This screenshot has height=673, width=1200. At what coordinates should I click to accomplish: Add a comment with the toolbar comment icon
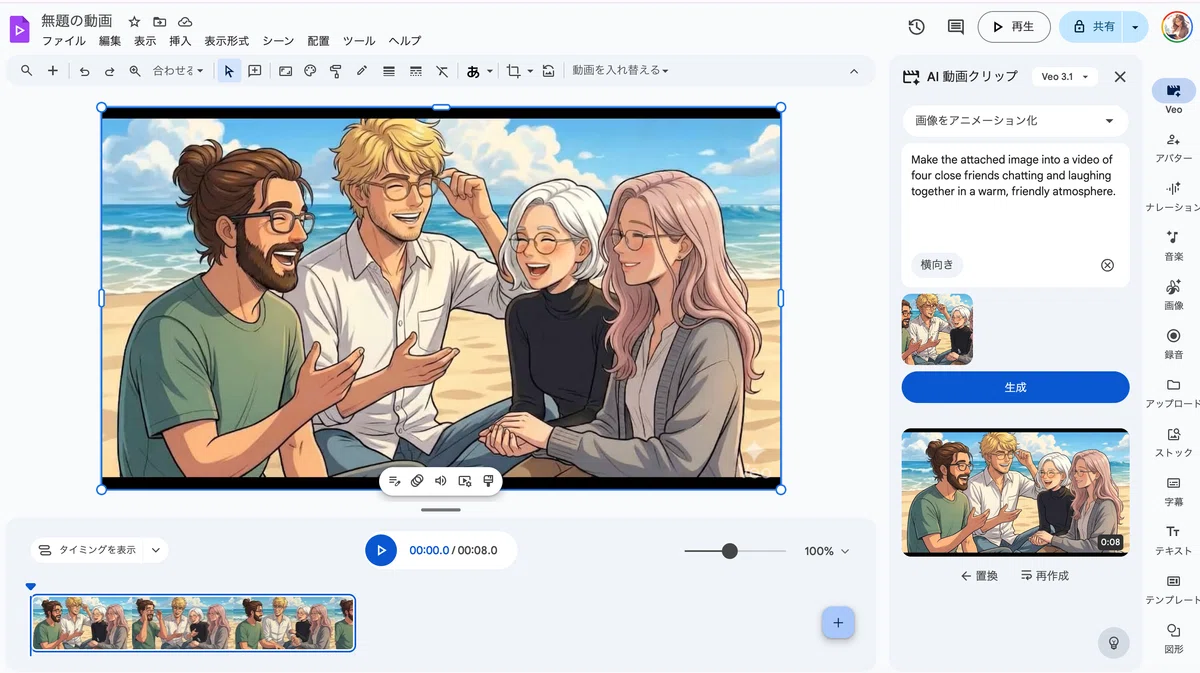255,71
